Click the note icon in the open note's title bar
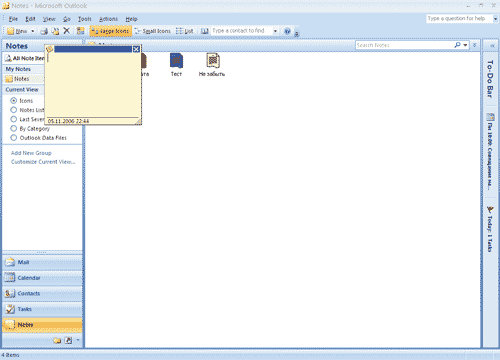The height and width of the screenshot is (360, 500). point(49,49)
